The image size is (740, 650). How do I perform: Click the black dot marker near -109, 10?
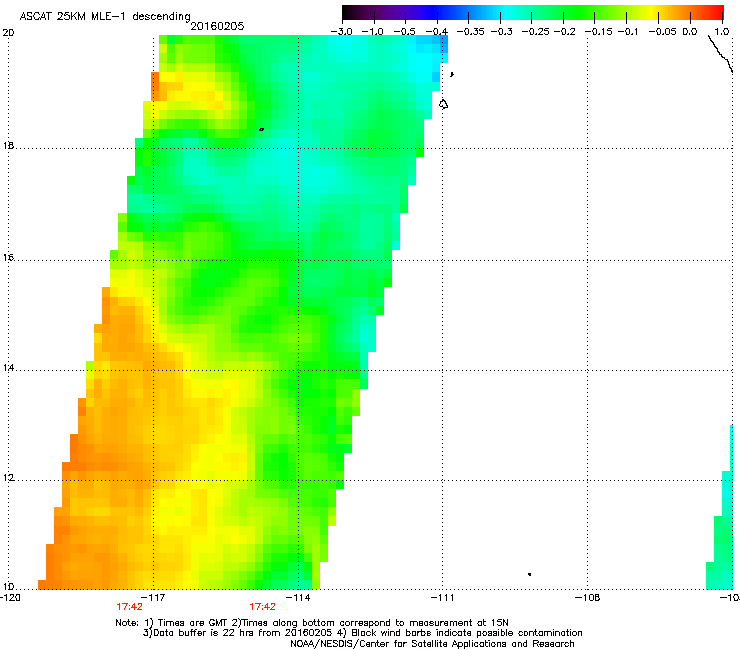(530, 574)
